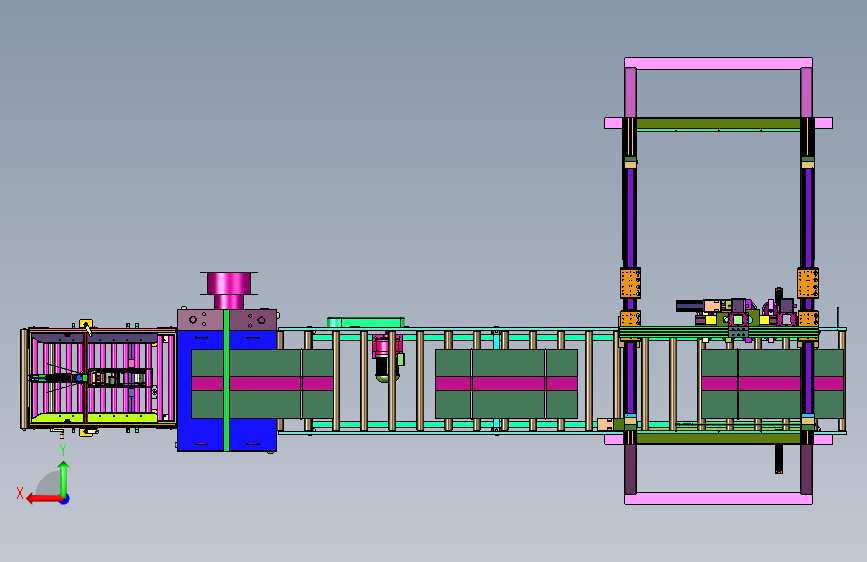The height and width of the screenshot is (562, 867).
Task: Select the olive lower crossbar of the gantry
Action: (718, 439)
